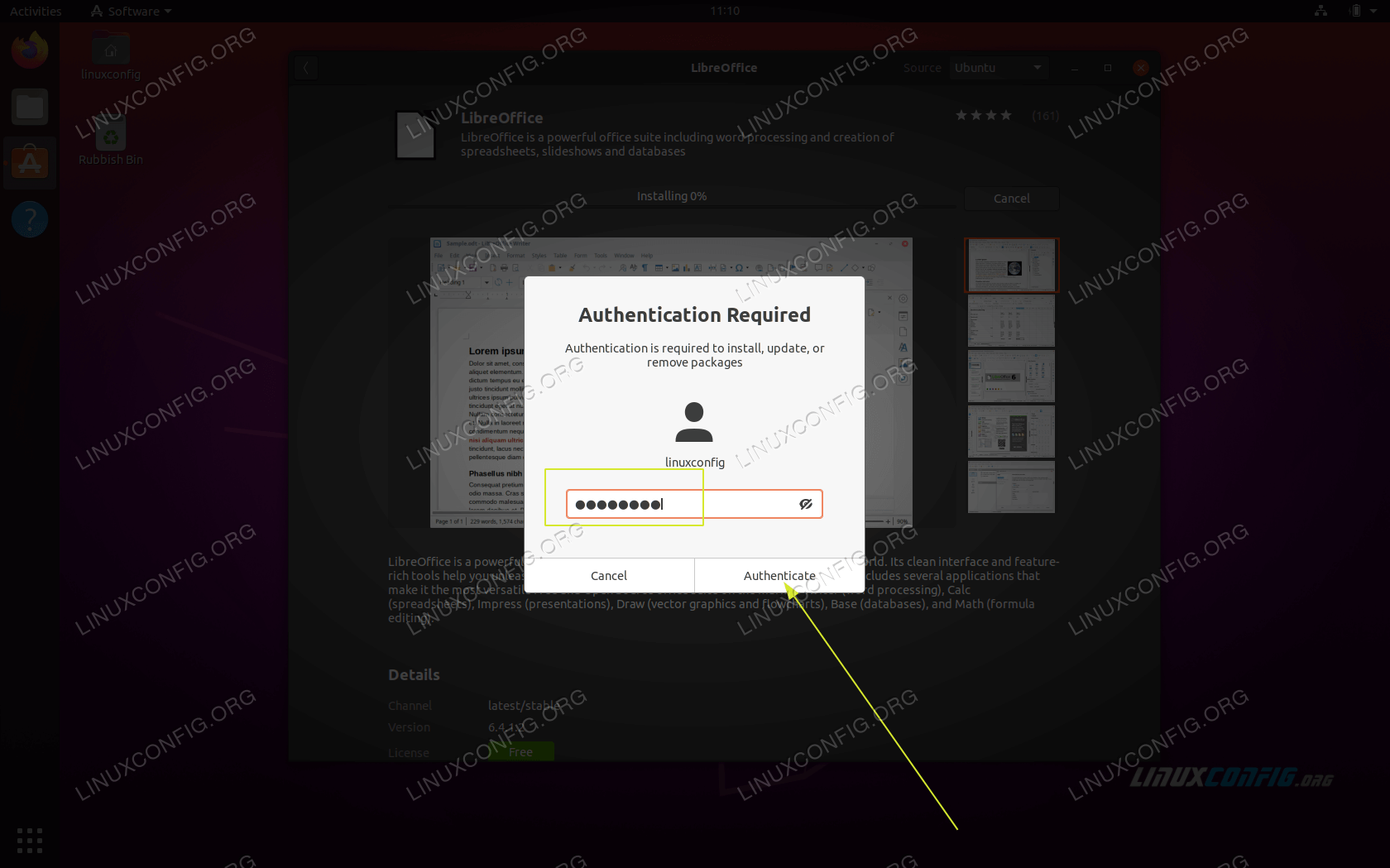The width and height of the screenshot is (1390, 868).
Task: Click the (161) review count
Action: (x=1045, y=116)
